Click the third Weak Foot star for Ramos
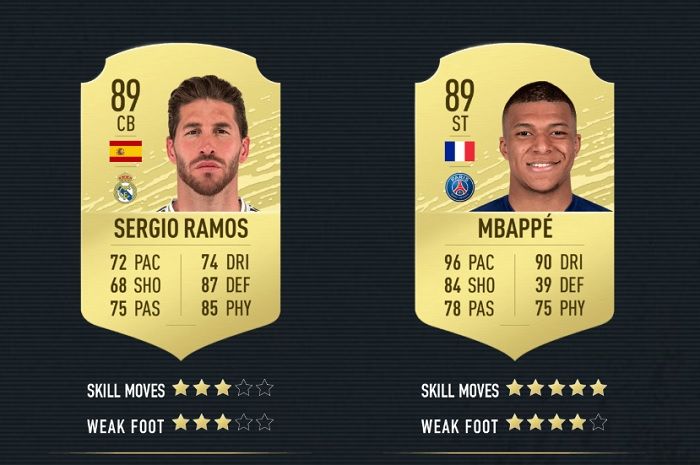This screenshot has width=700, height=465. click(x=223, y=422)
